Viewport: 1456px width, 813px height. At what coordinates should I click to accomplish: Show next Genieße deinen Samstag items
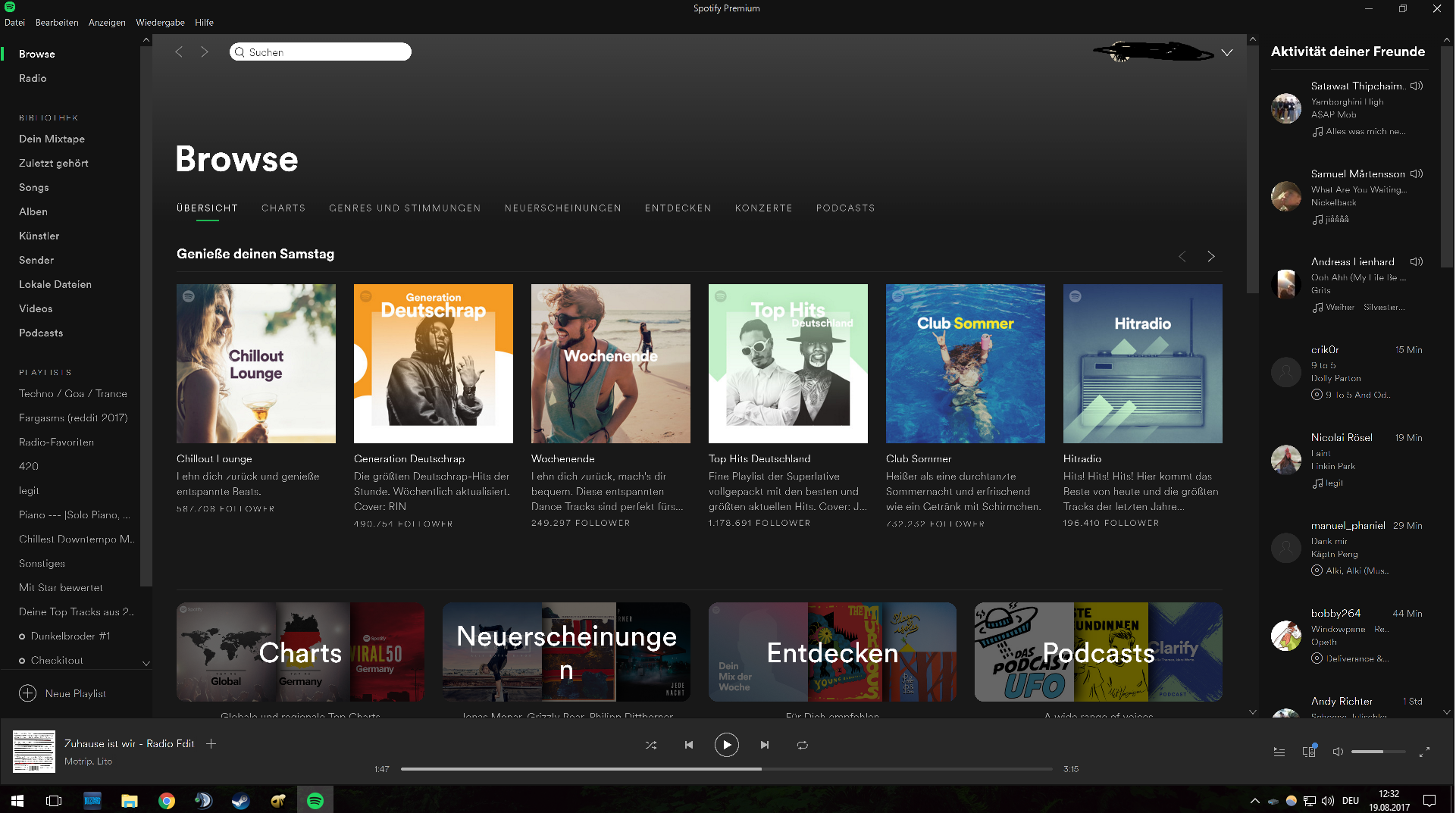1211,257
